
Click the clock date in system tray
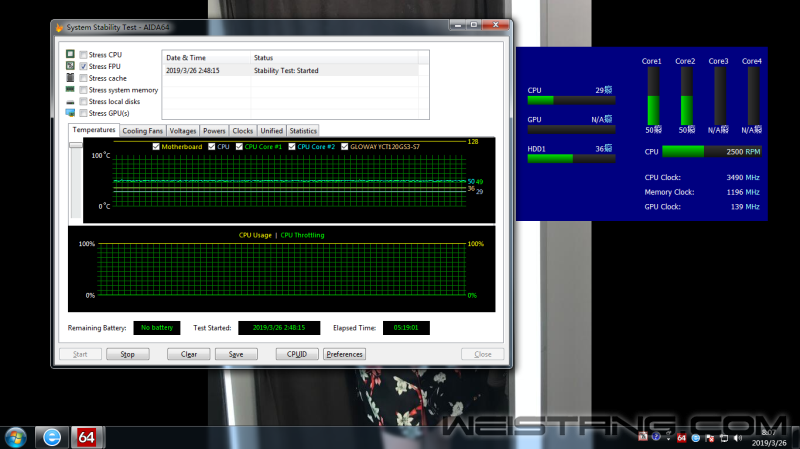coord(769,443)
